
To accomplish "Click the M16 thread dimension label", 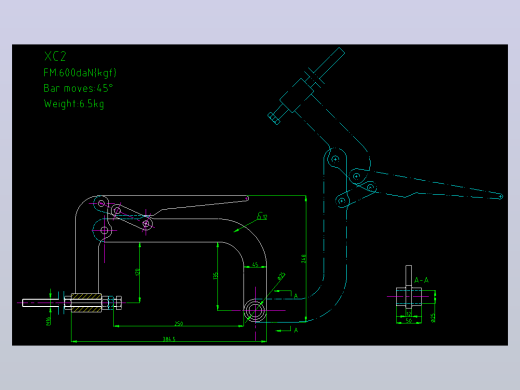I will (49, 321).
